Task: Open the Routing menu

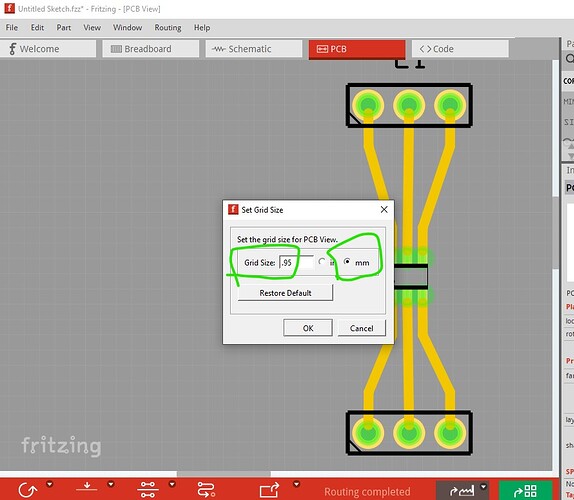Action: coord(168,27)
